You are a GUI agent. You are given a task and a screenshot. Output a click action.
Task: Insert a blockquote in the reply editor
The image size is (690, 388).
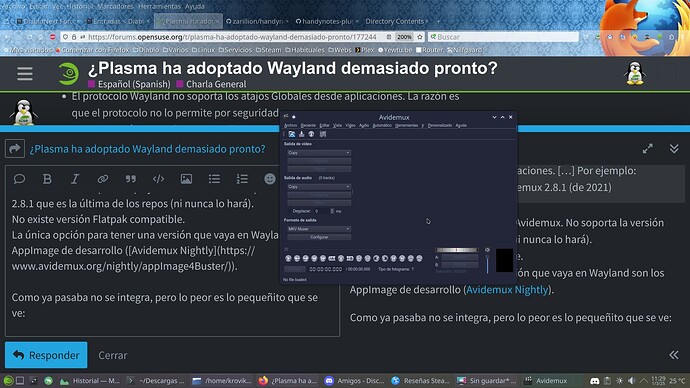pos(131,179)
